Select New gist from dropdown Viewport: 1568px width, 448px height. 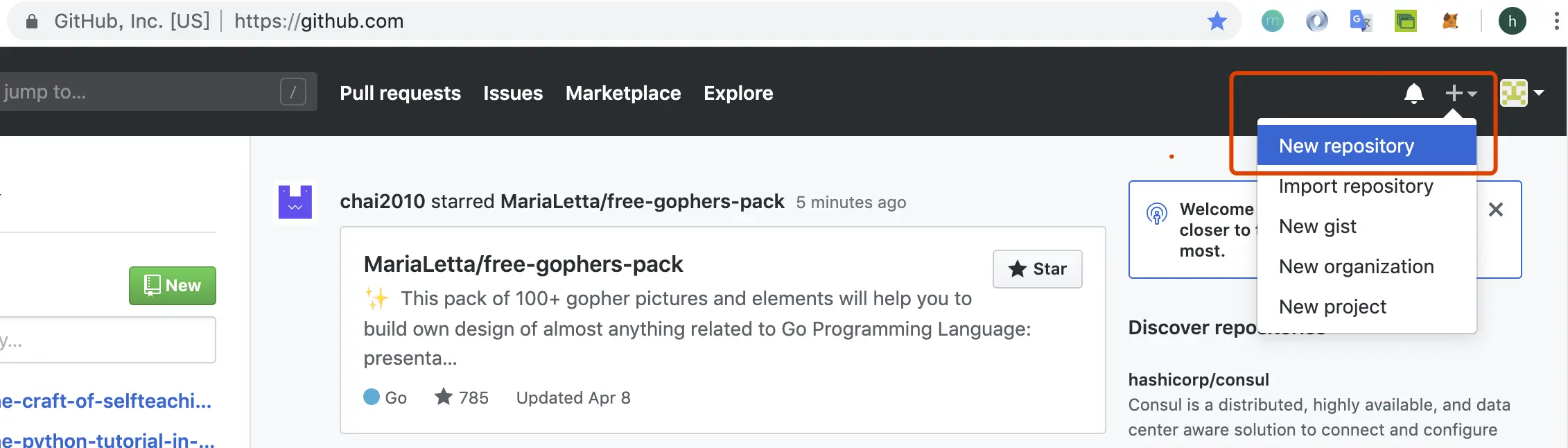[1318, 227]
